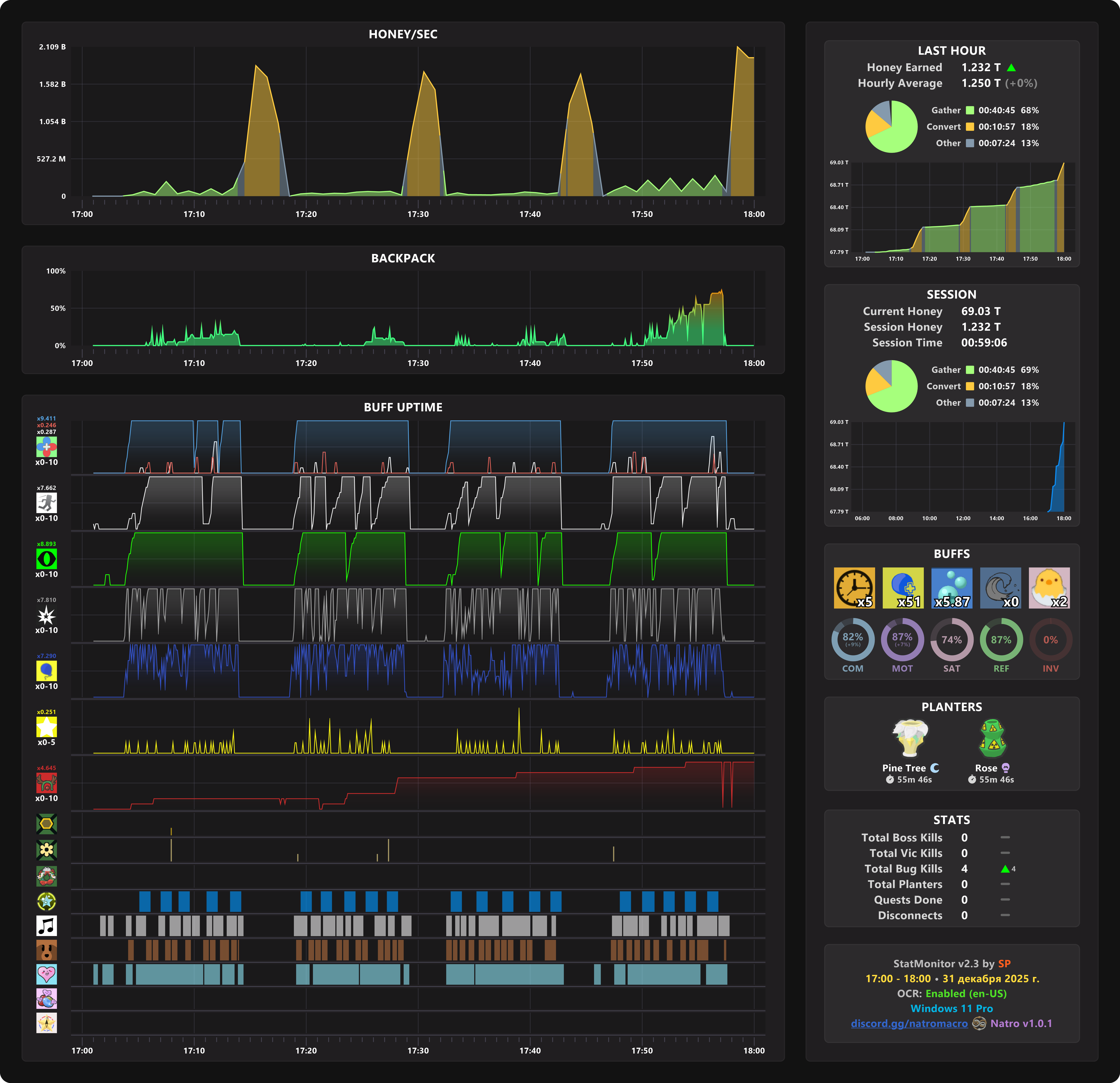Viewport: 1120px width, 1083px height.
Task: Click the blue balloon buff icon x51
Action: (x=903, y=587)
